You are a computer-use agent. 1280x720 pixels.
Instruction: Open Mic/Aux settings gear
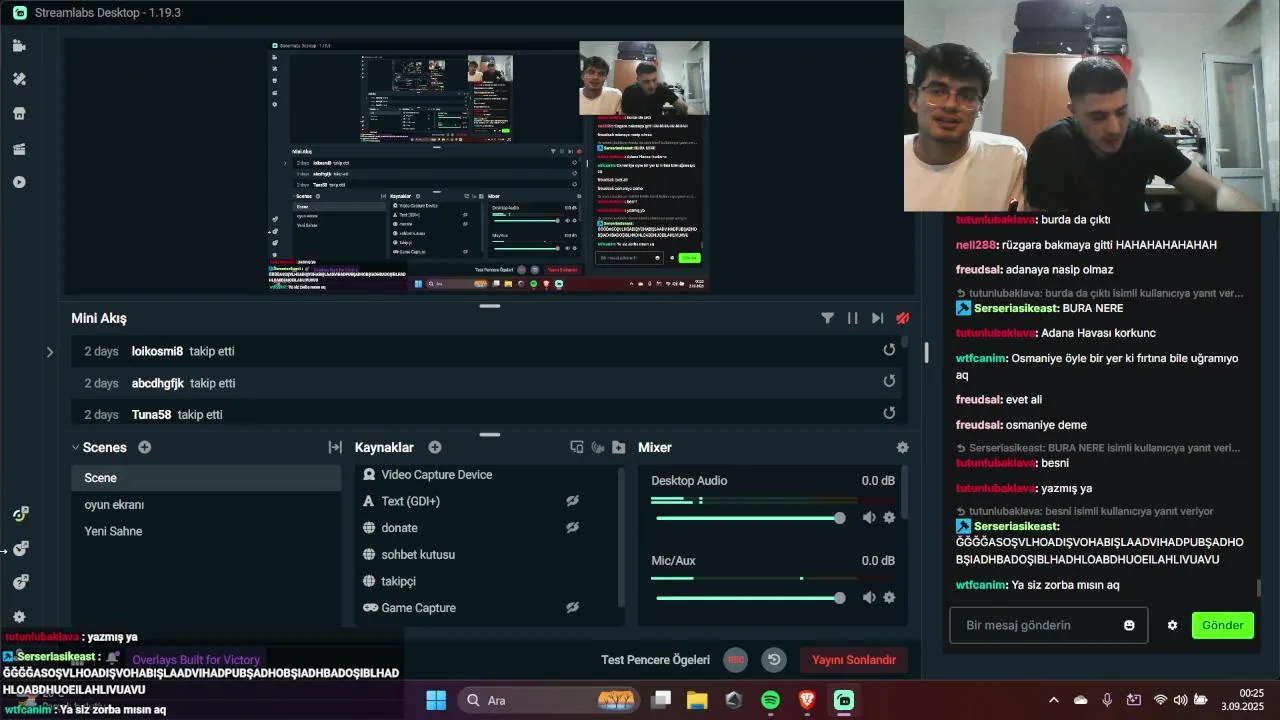coord(889,597)
